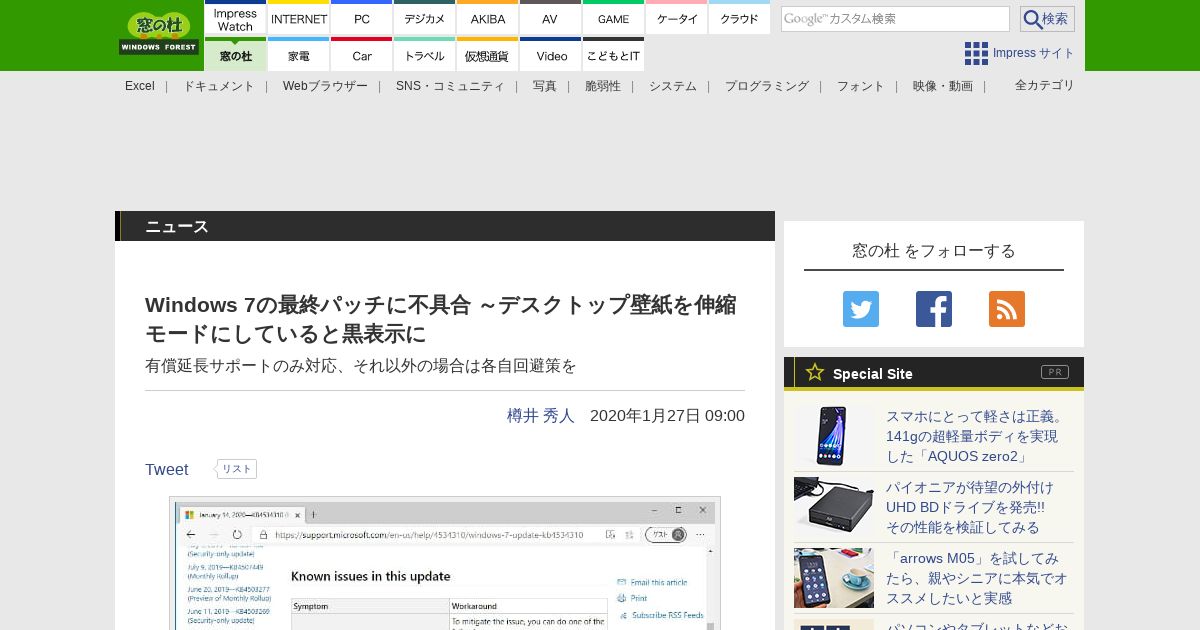Open 仮想通貨 tab
This screenshot has height=630, width=1200.
pos(488,55)
